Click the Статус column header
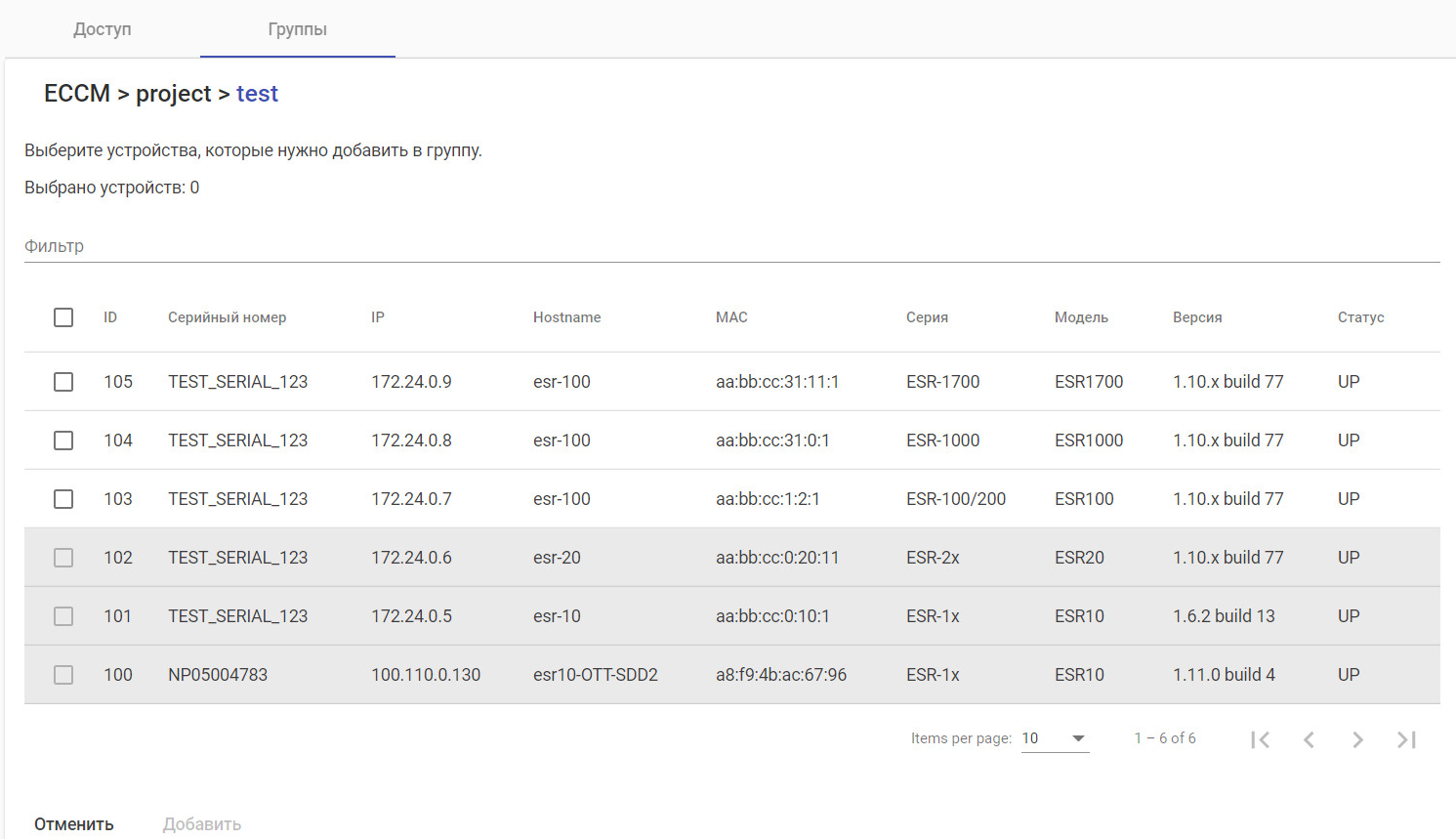1456x839 pixels. pyautogui.click(x=1360, y=317)
